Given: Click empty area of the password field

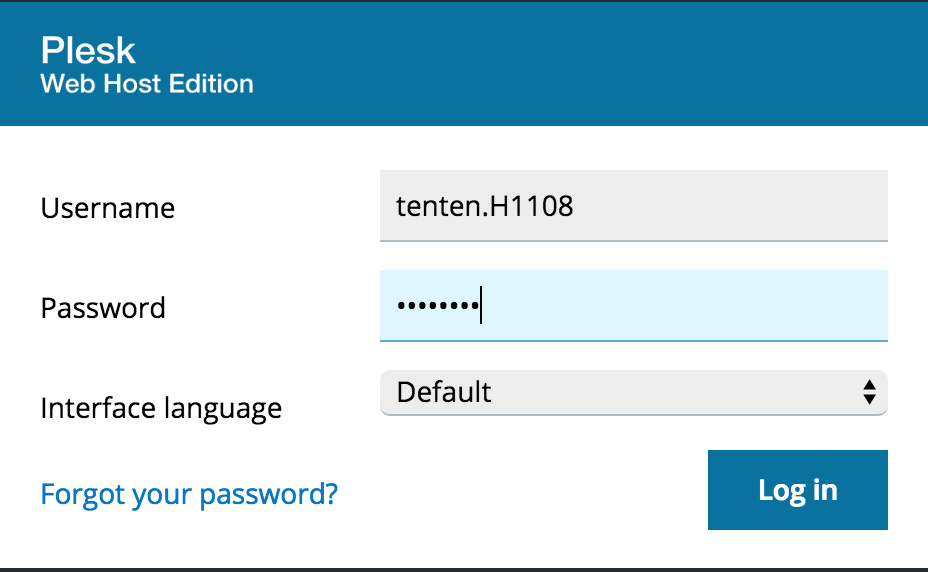Looking at the screenshot, I should click(681, 306).
